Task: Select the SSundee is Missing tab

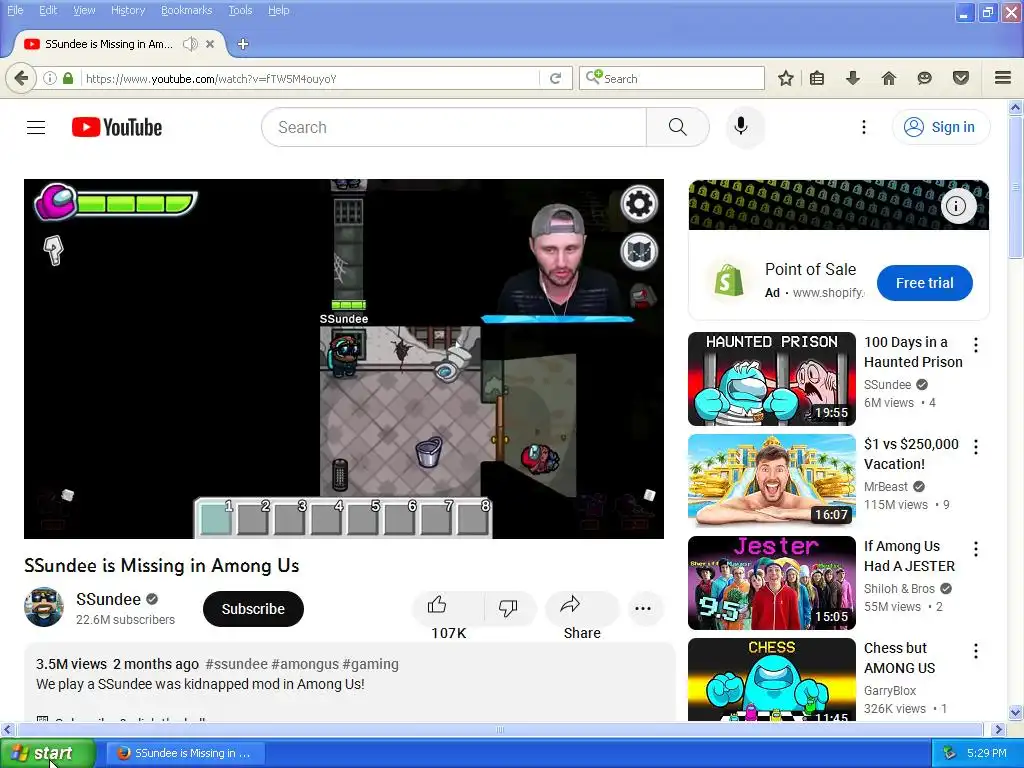Action: pos(108,44)
